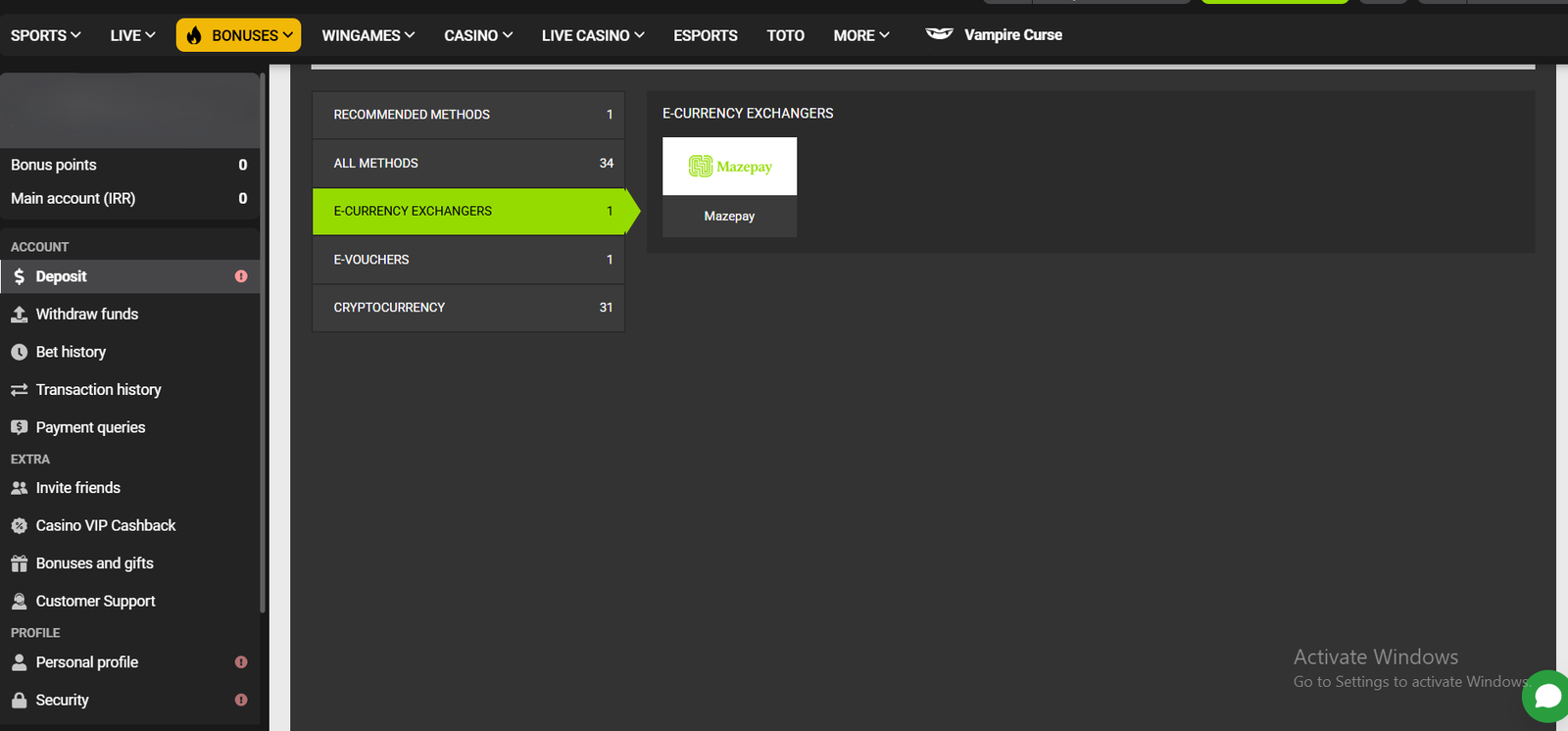Click the Bonuses and gifts present icon

coord(19,563)
